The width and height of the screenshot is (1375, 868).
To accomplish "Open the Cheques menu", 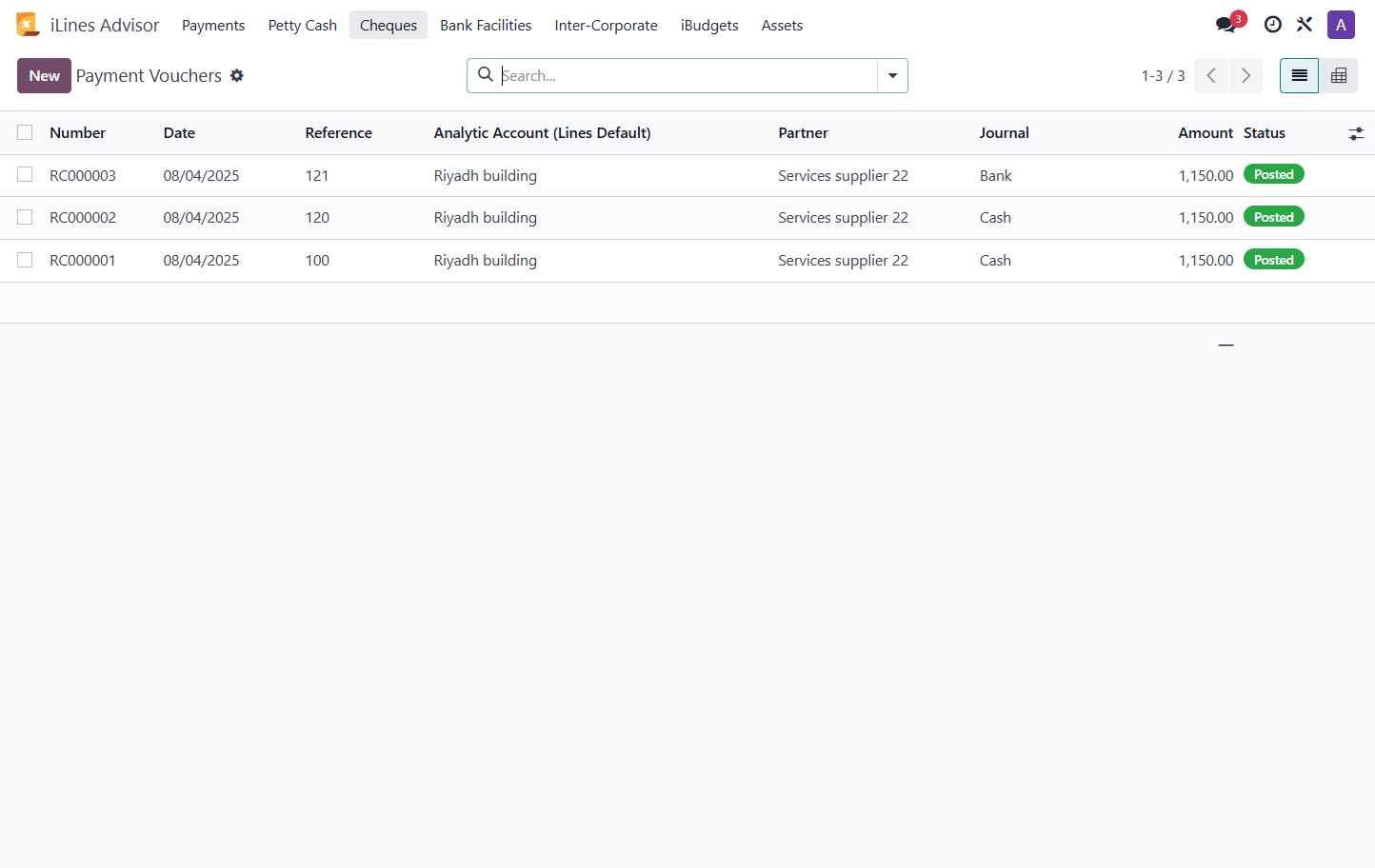I will point(389,25).
